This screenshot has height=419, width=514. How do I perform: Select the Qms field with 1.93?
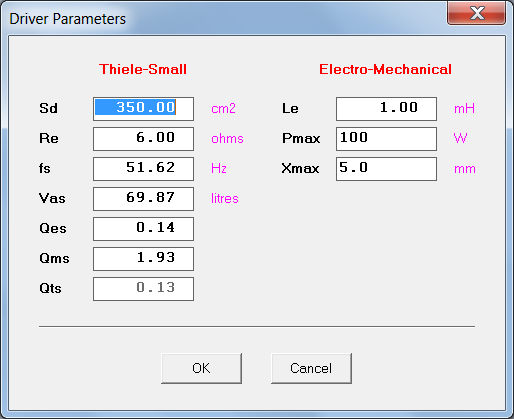coord(143,259)
